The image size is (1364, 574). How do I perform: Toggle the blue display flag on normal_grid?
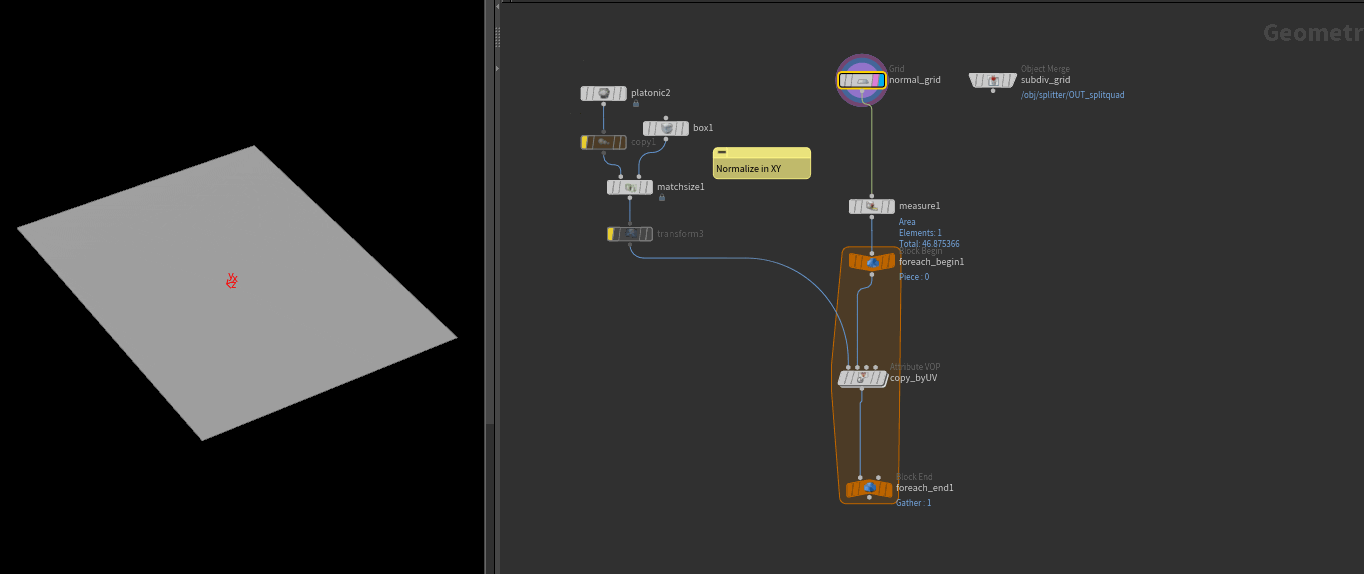880,80
